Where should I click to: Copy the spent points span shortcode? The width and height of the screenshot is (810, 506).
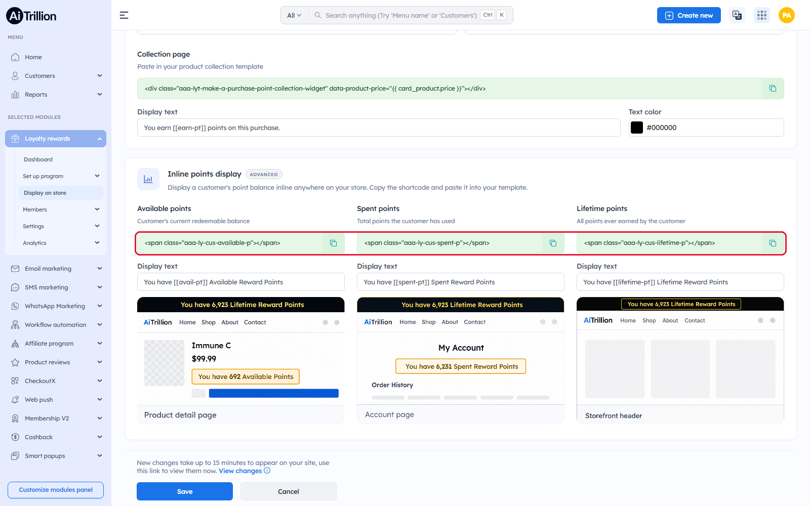(553, 243)
